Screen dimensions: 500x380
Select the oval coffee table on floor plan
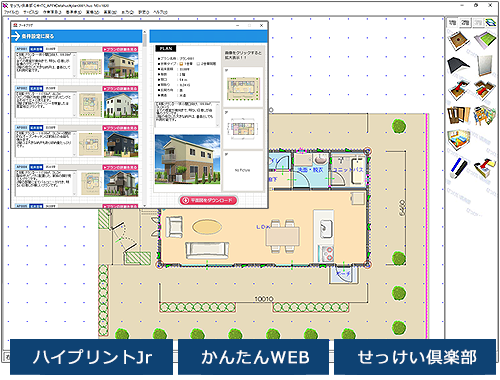[x=207, y=227]
